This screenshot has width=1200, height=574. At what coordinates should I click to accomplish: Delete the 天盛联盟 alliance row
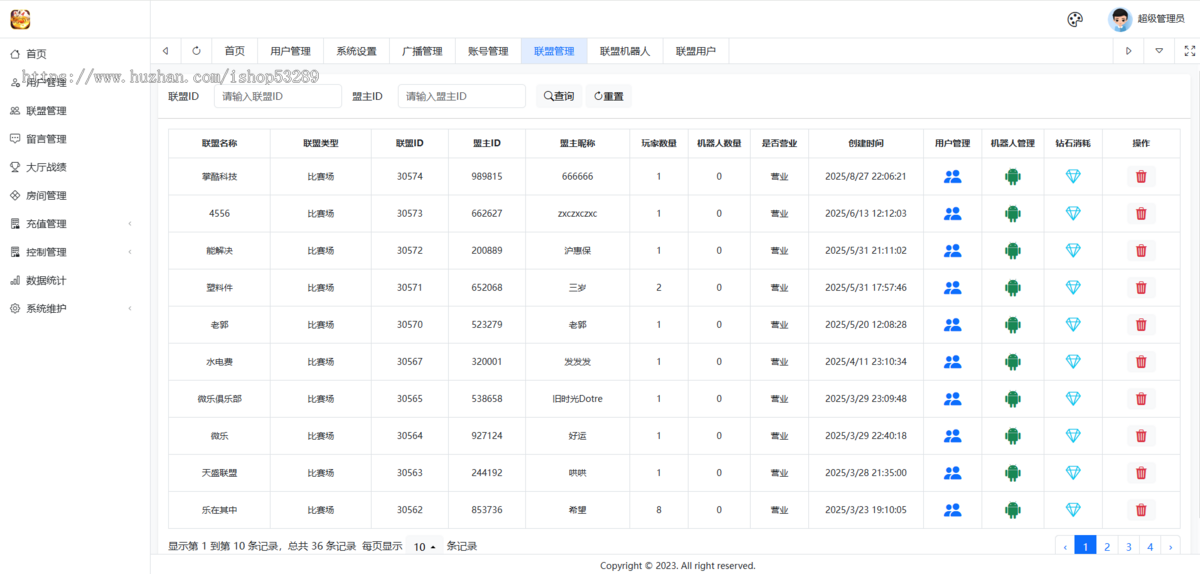point(1141,472)
